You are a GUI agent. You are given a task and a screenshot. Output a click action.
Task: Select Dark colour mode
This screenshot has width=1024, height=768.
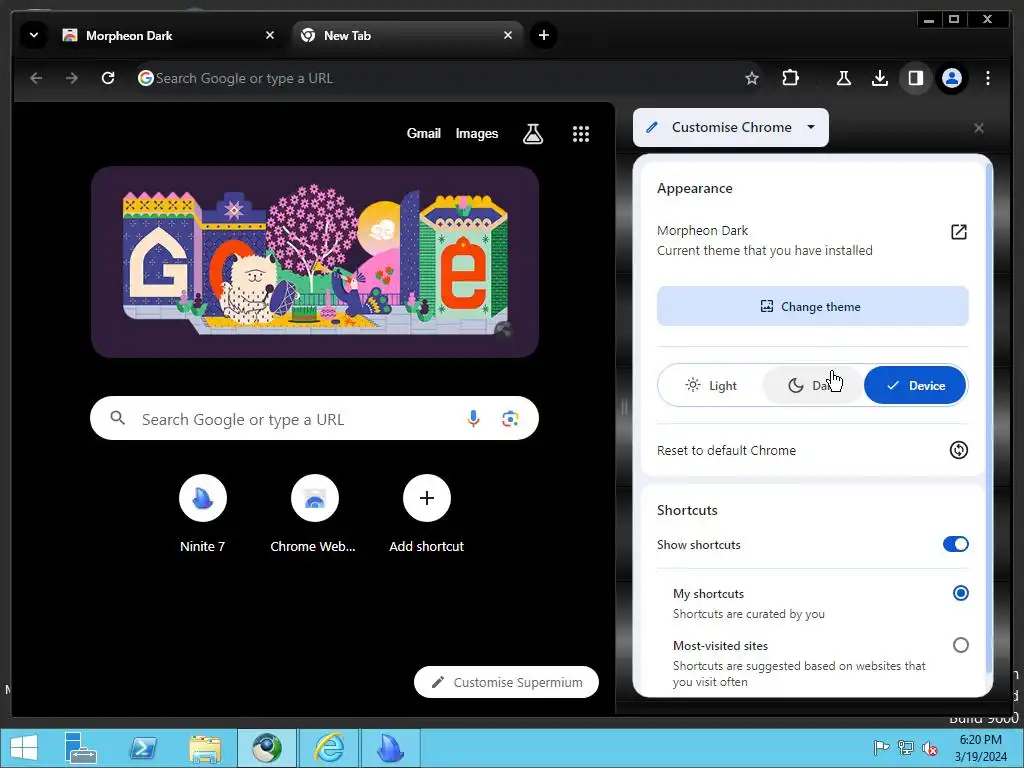(x=812, y=385)
